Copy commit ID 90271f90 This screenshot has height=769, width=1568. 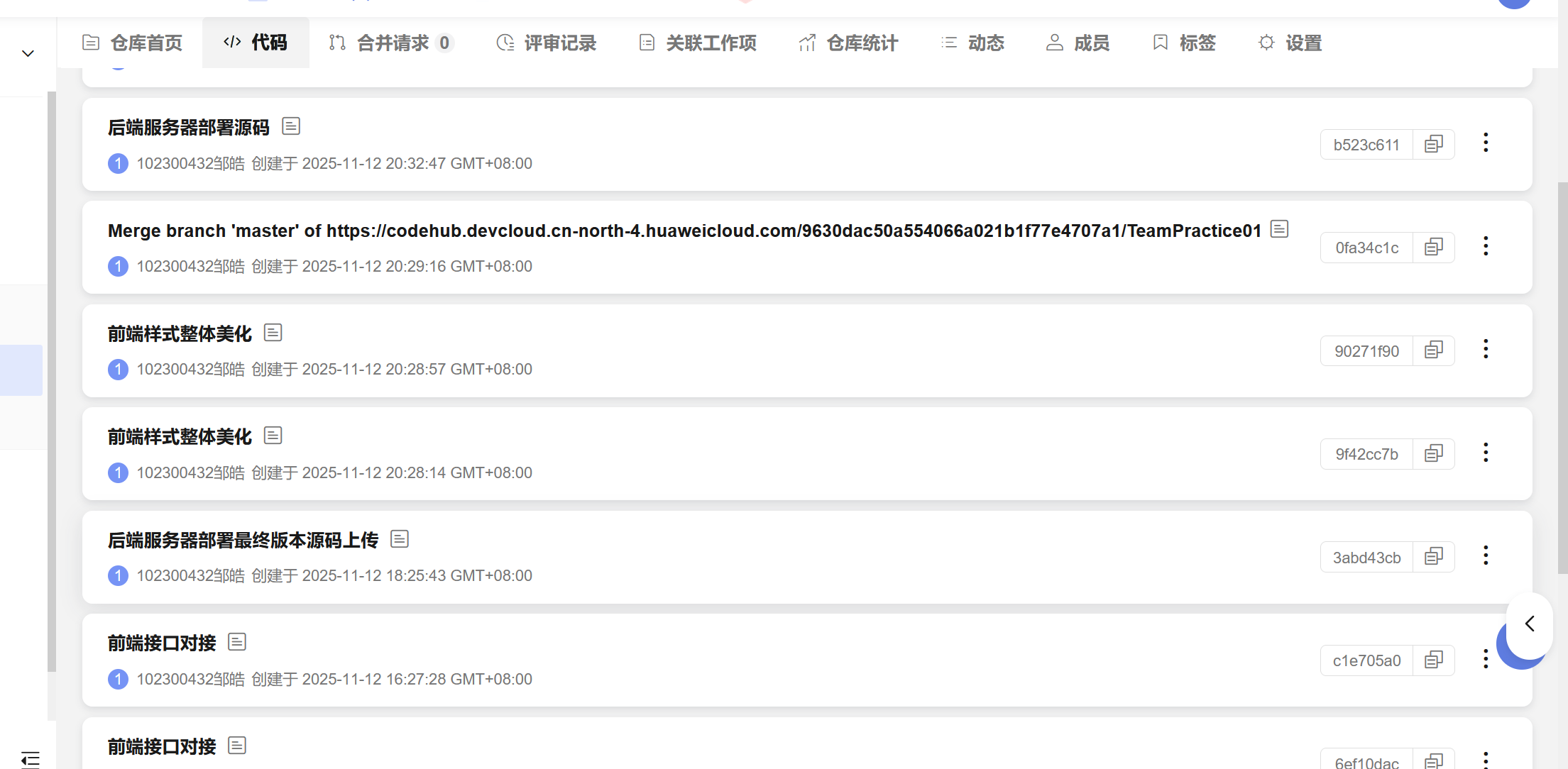[x=1434, y=351]
